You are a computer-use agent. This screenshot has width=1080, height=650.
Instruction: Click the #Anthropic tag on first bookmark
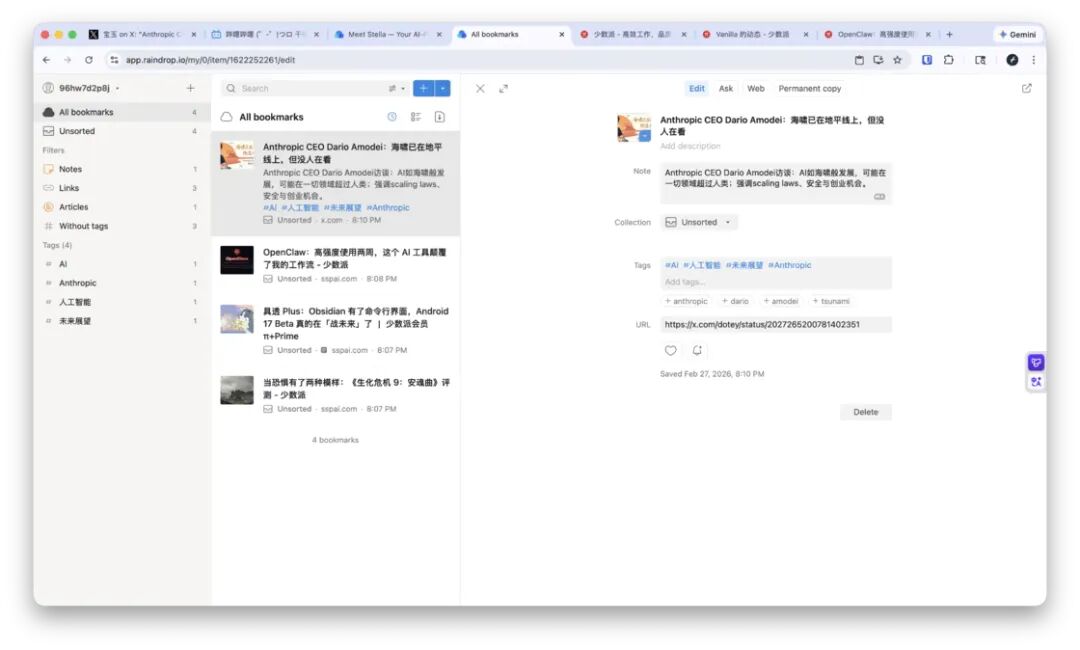click(388, 207)
